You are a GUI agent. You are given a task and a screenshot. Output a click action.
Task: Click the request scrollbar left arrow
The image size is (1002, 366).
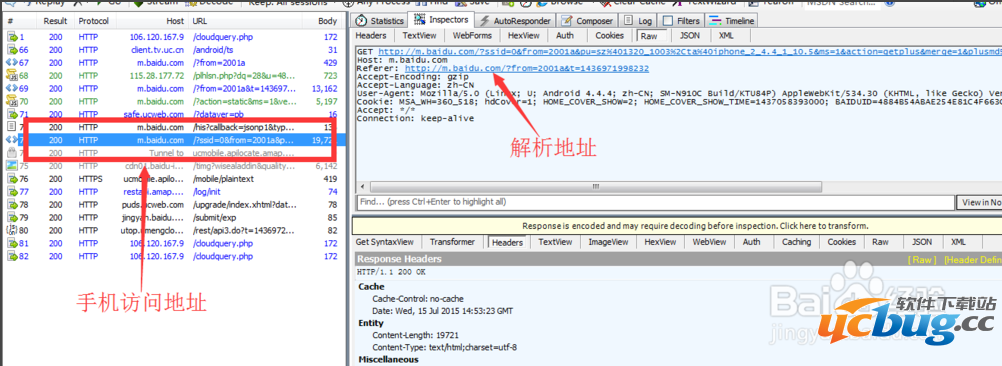coord(363,187)
